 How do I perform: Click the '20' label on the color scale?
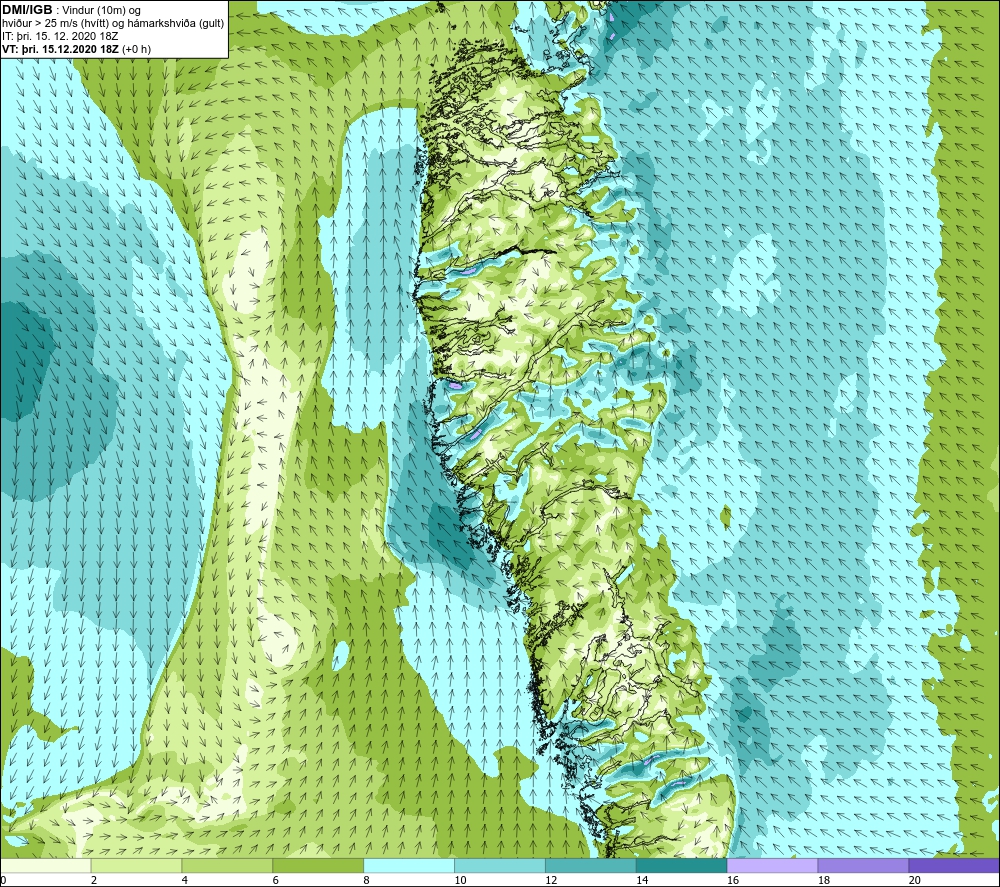click(915, 880)
